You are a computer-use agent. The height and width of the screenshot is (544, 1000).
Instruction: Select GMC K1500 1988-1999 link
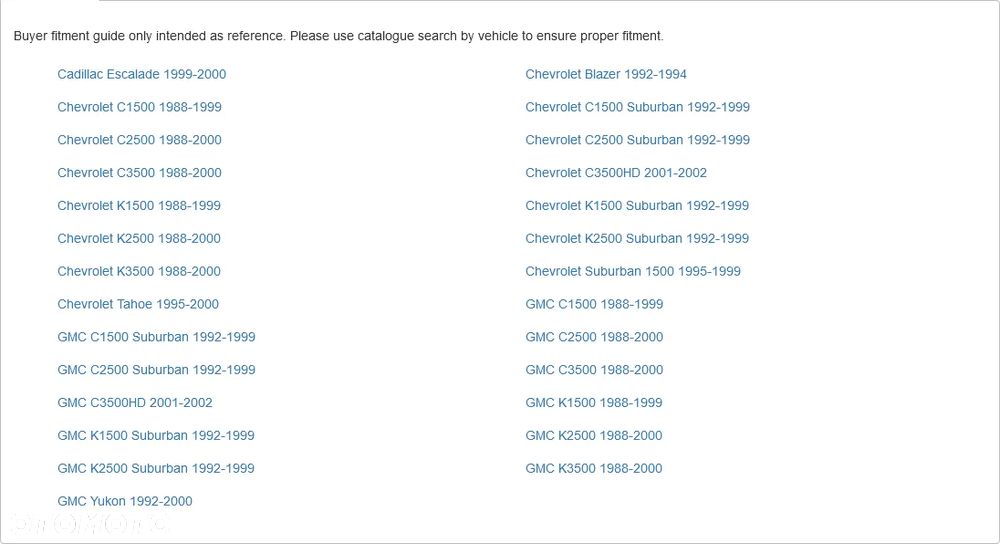tap(594, 402)
